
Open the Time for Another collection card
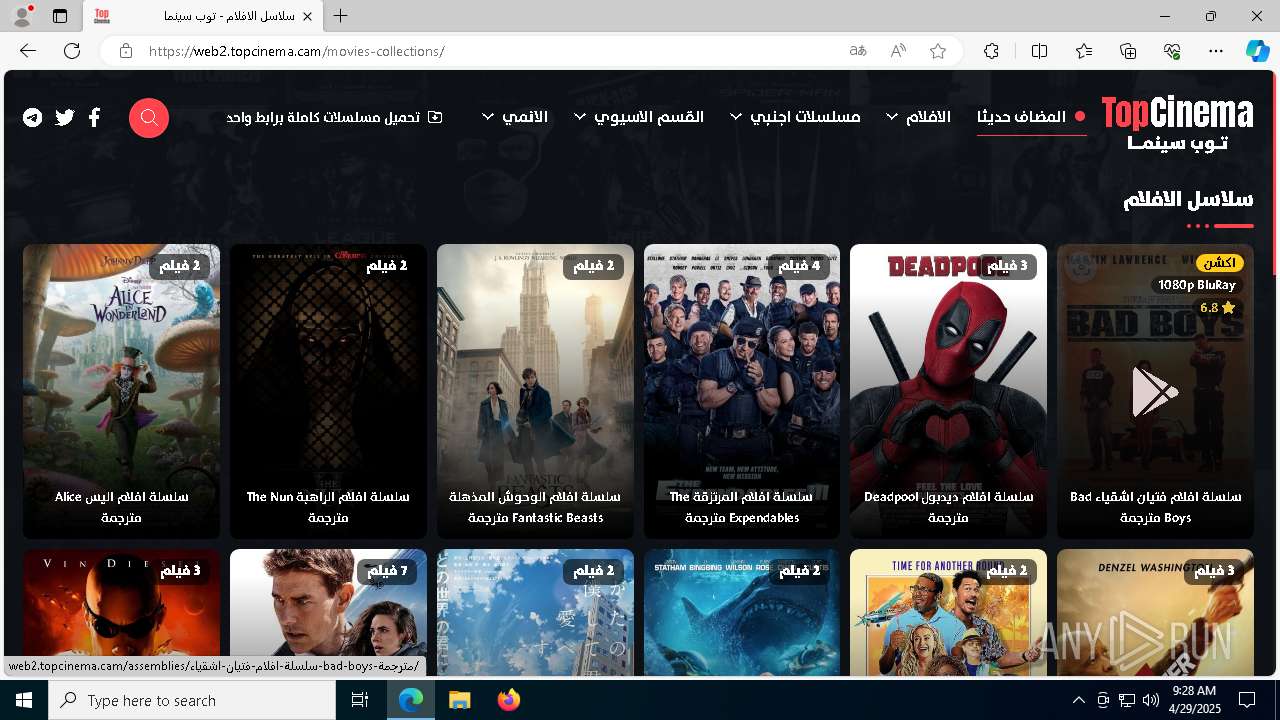click(x=948, y=612)
